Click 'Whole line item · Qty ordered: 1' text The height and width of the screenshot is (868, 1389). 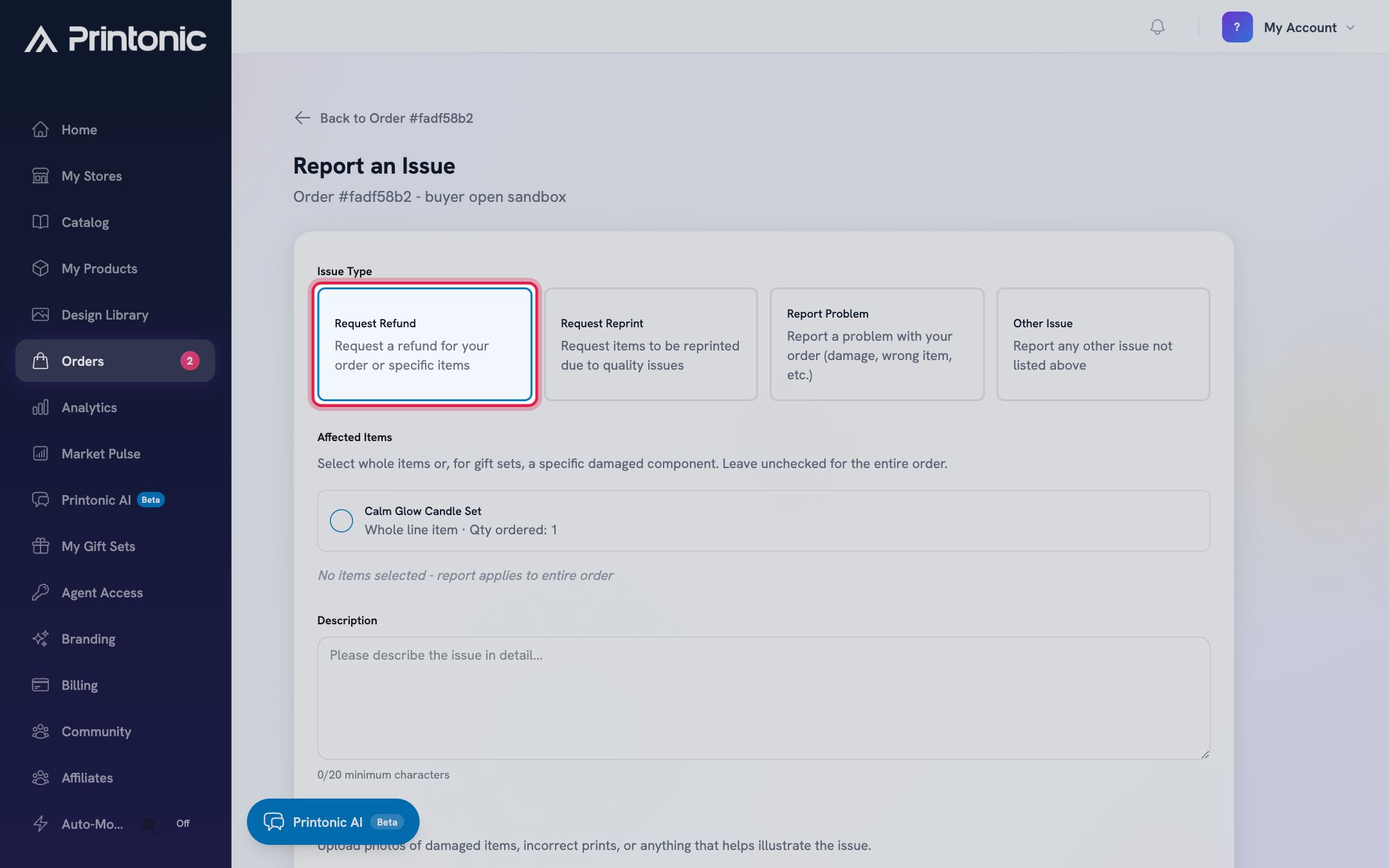point(460,530)
